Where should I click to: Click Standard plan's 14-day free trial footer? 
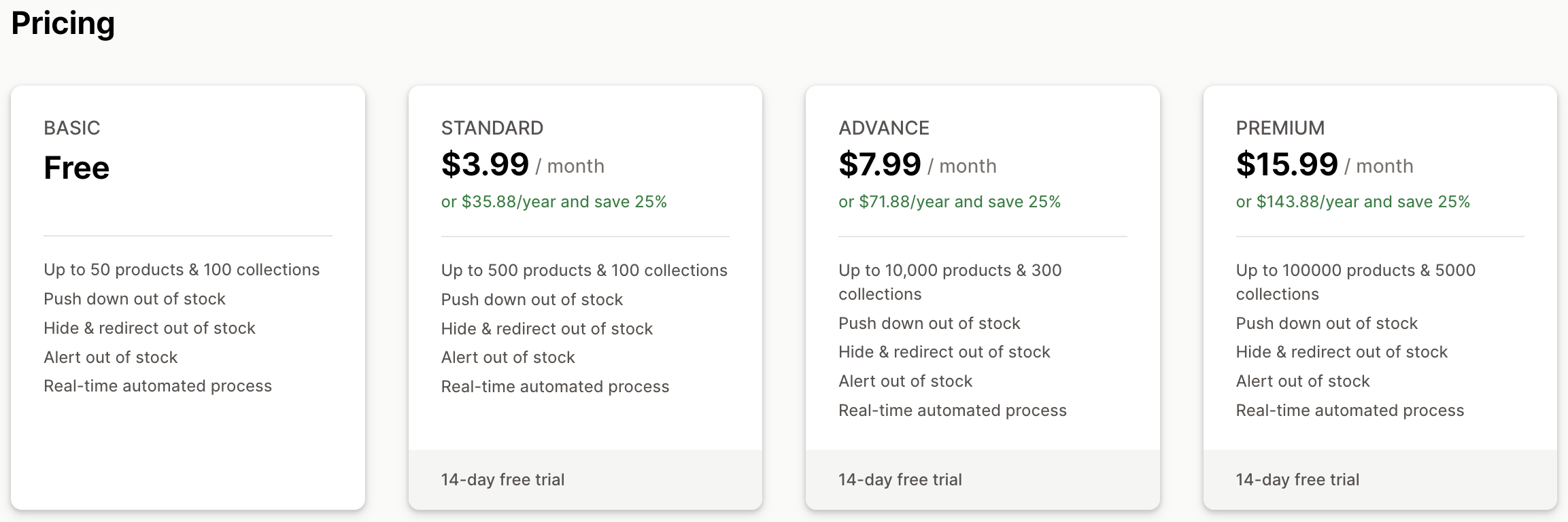(x=585, y=480)
